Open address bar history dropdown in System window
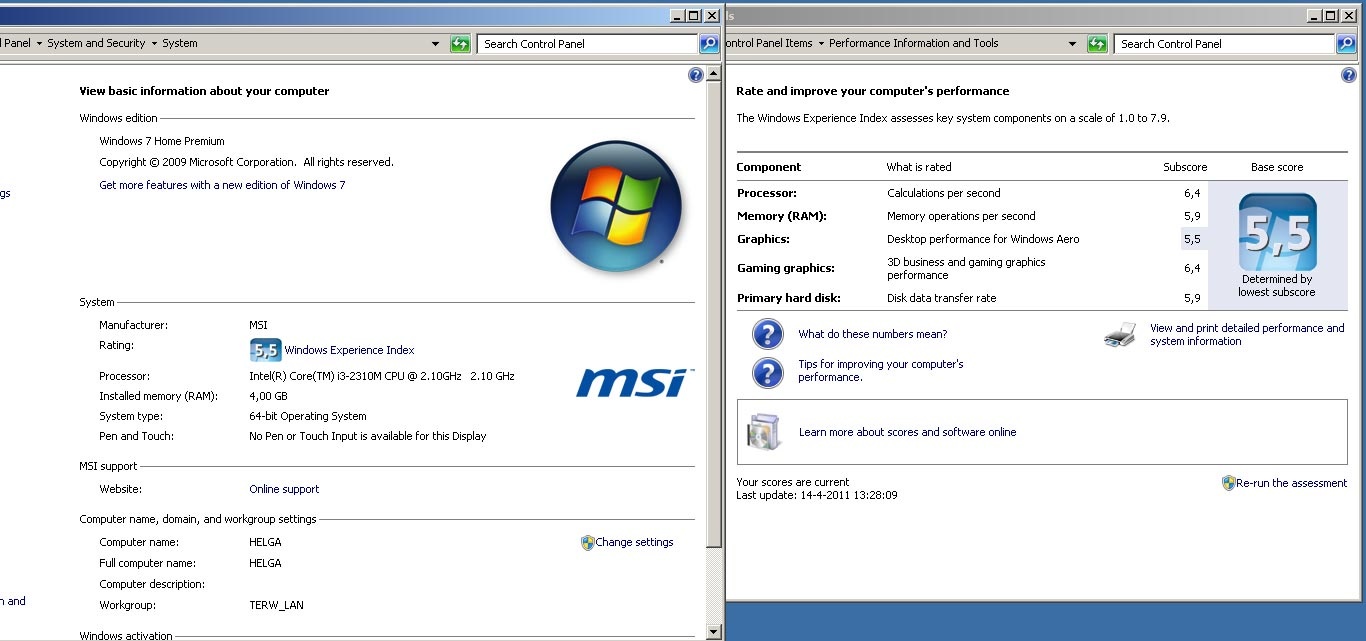Screen dimensions: 1366x641 tap(435, 44)
